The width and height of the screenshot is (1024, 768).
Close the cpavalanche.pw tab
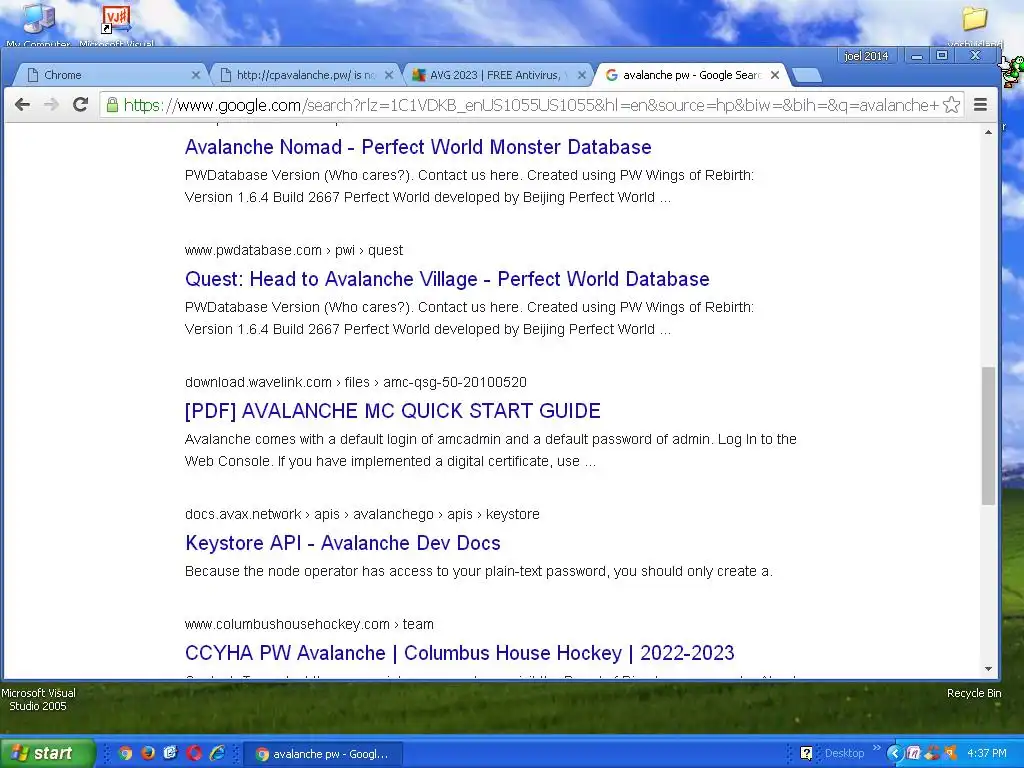click(389, 75)
